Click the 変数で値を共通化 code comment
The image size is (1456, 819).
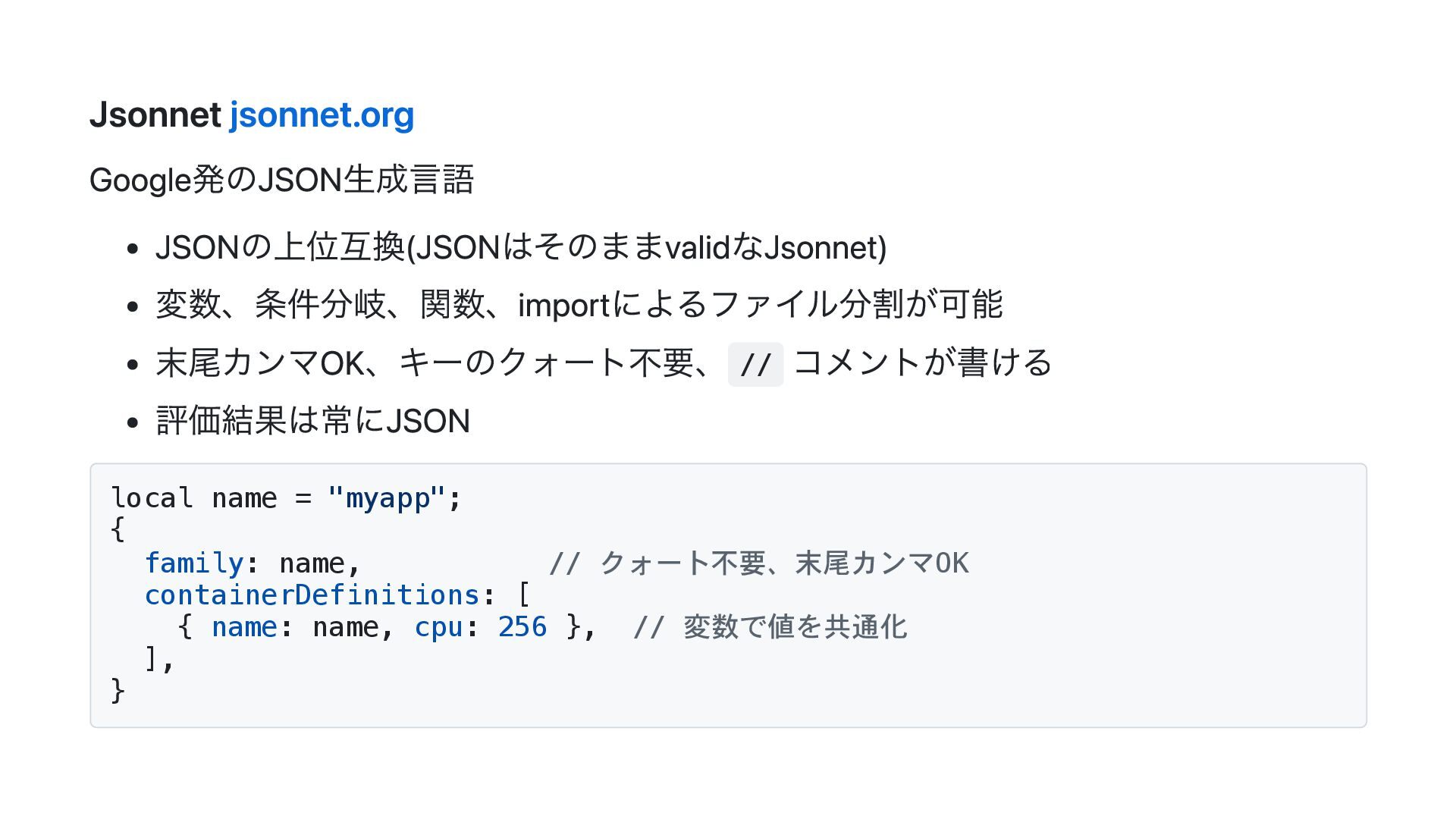pyautogui.click(x=770, y=627)
